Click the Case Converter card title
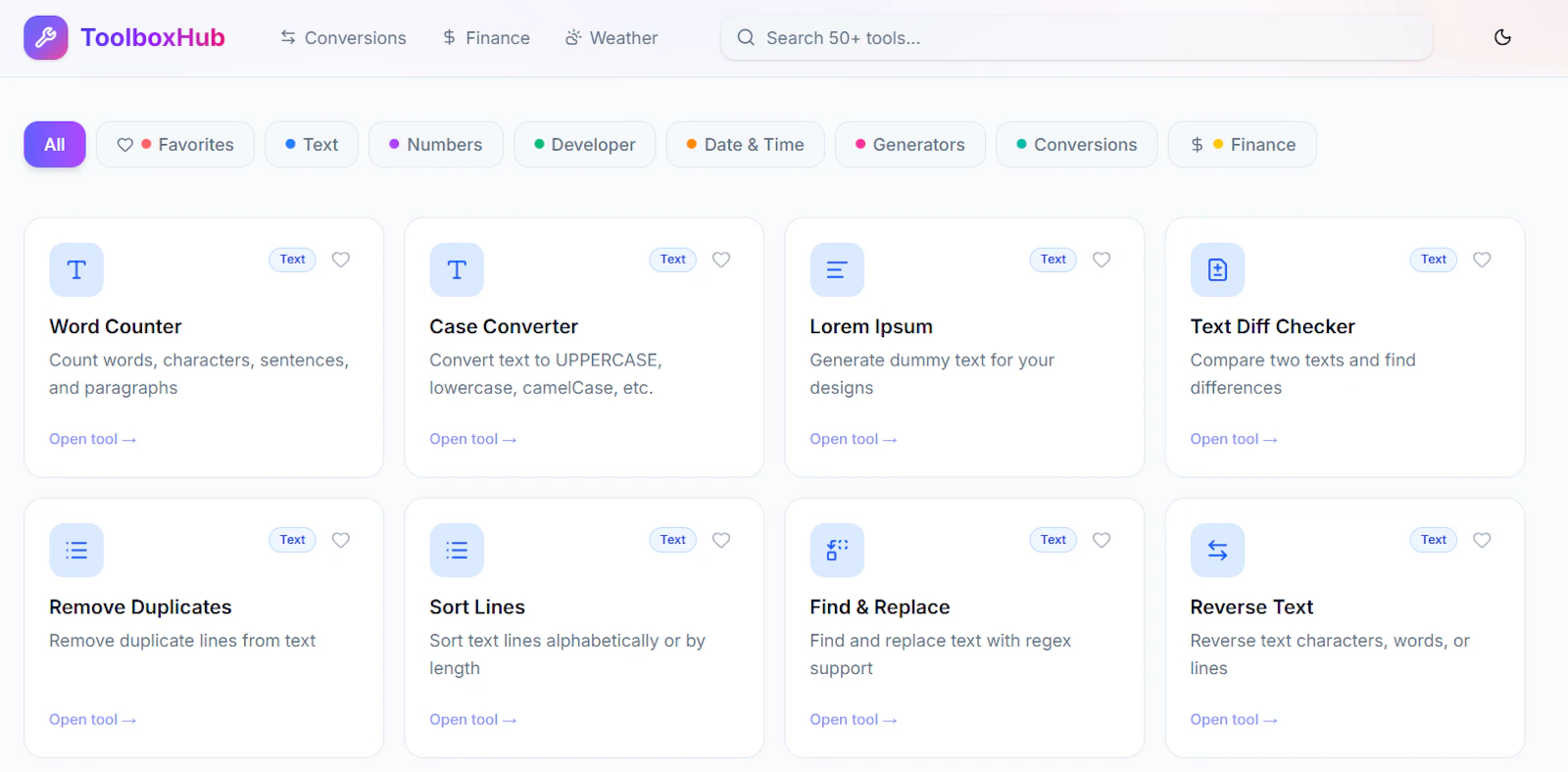The height and width of the screenshot is (772, 1568). pos(504,326)
